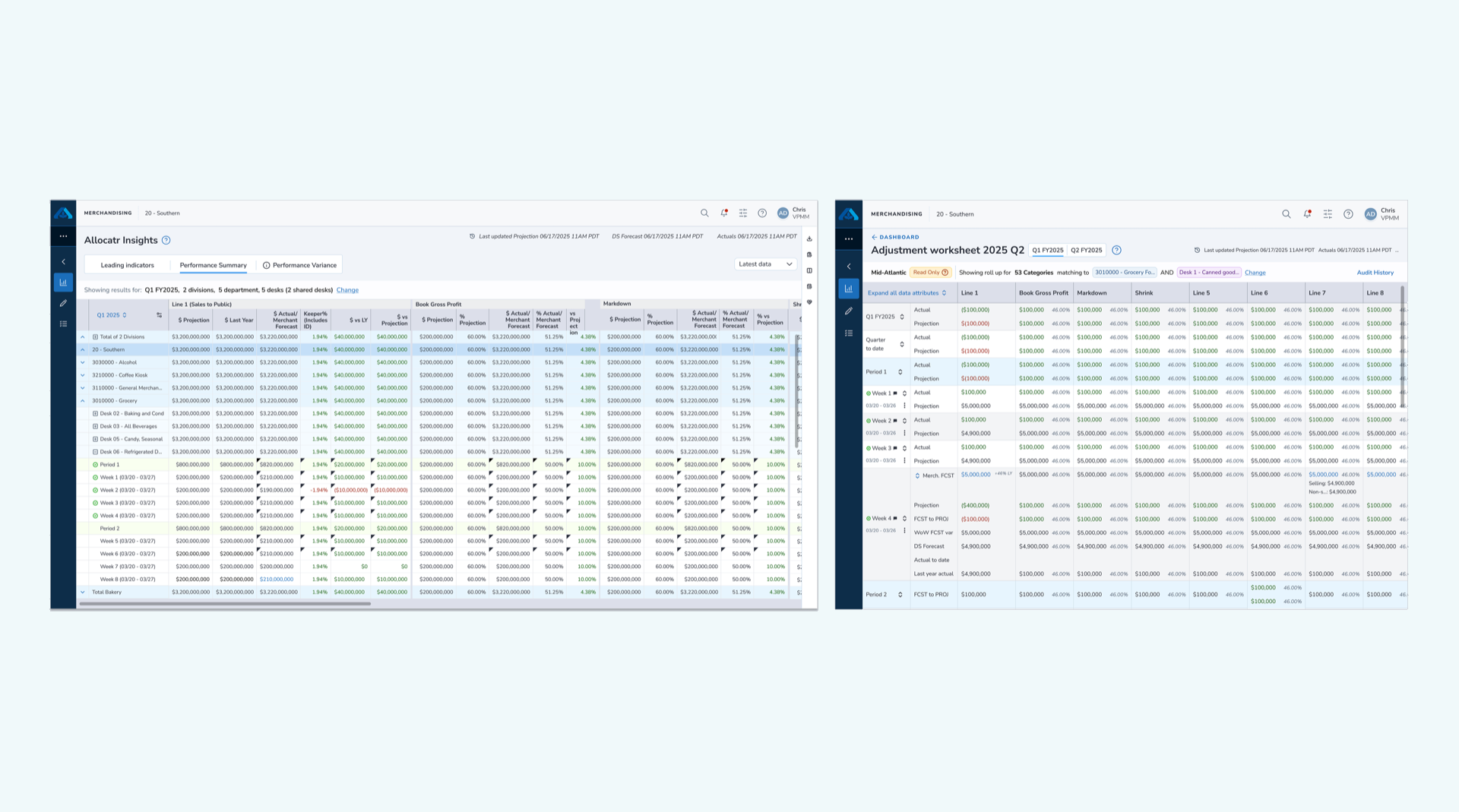1459x812 pixels.
Task: Open the Q1 2025 period selector
Action: [112, 315]
